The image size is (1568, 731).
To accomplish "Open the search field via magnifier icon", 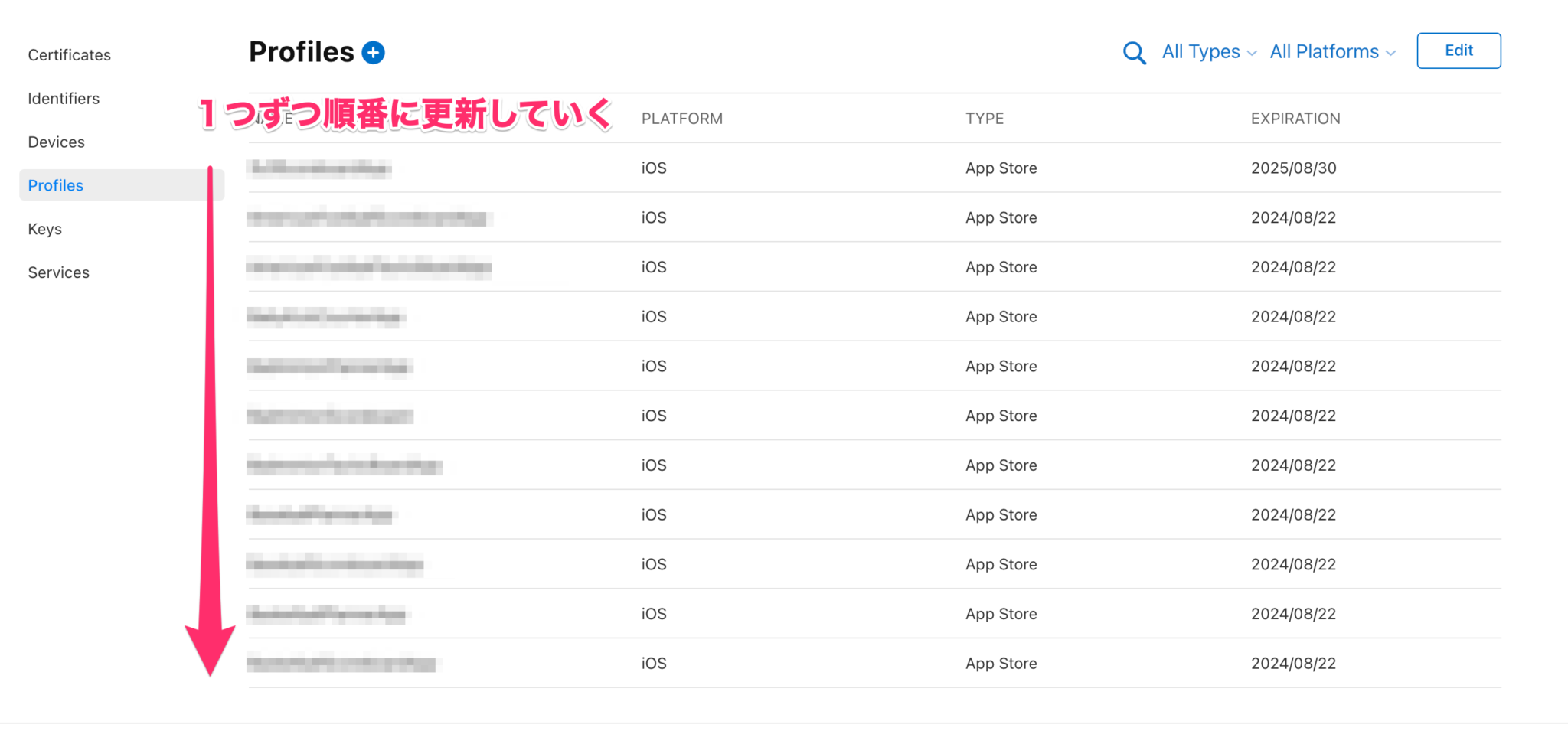I will tap(1134, 52).
